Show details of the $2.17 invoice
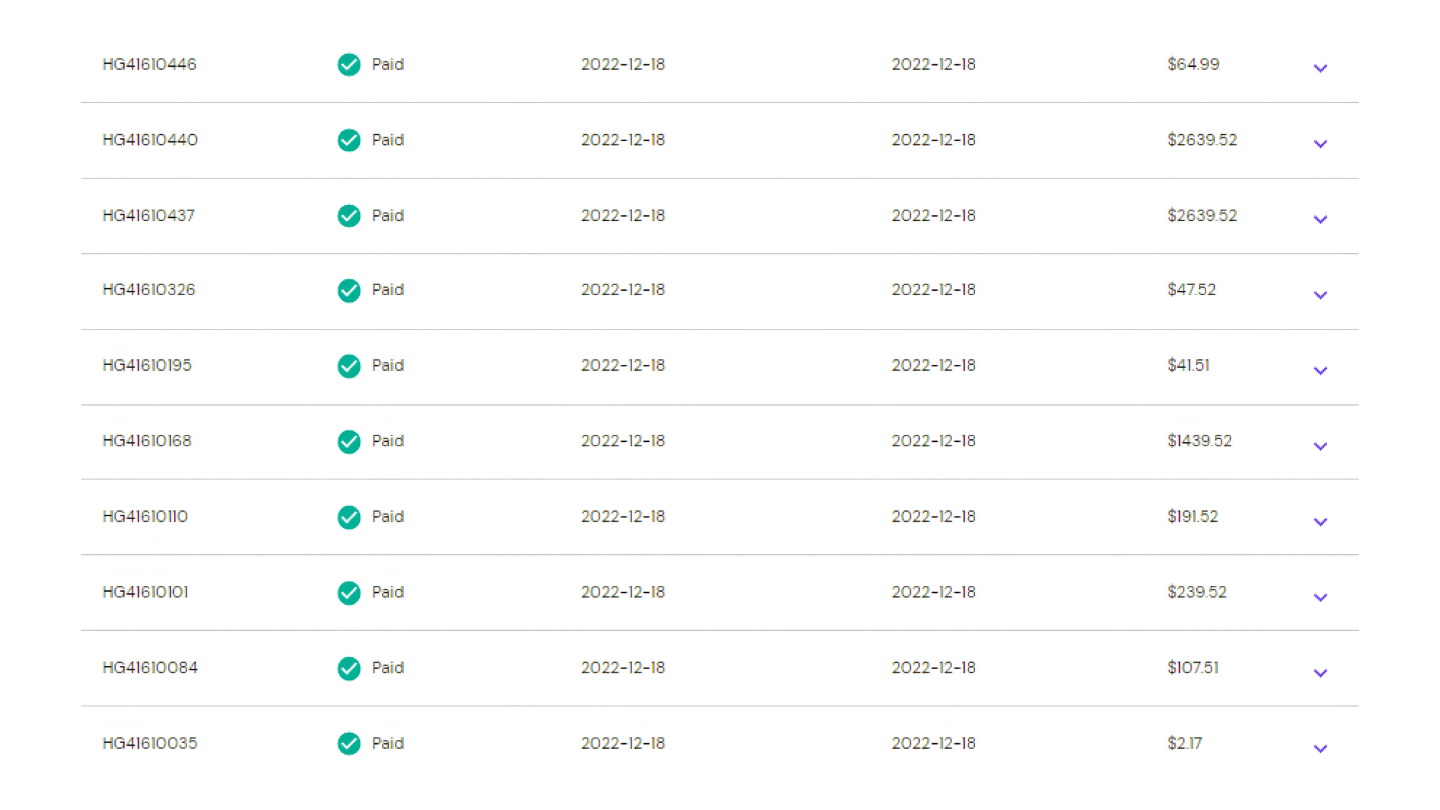This screenshot has width=1440, height=810. click(x=1320, y=748)
